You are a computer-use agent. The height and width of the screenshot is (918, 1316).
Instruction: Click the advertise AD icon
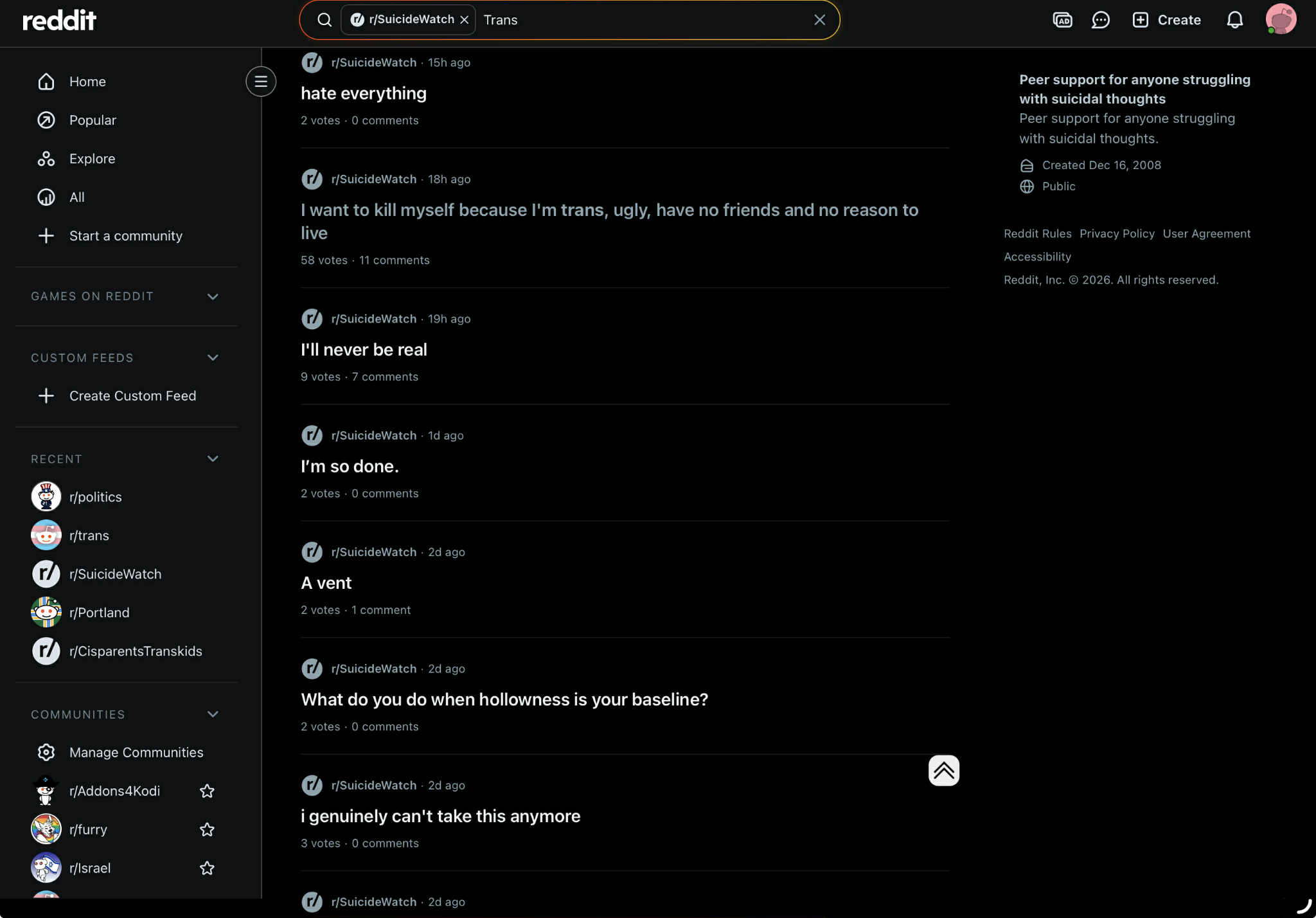point(1062,20)
